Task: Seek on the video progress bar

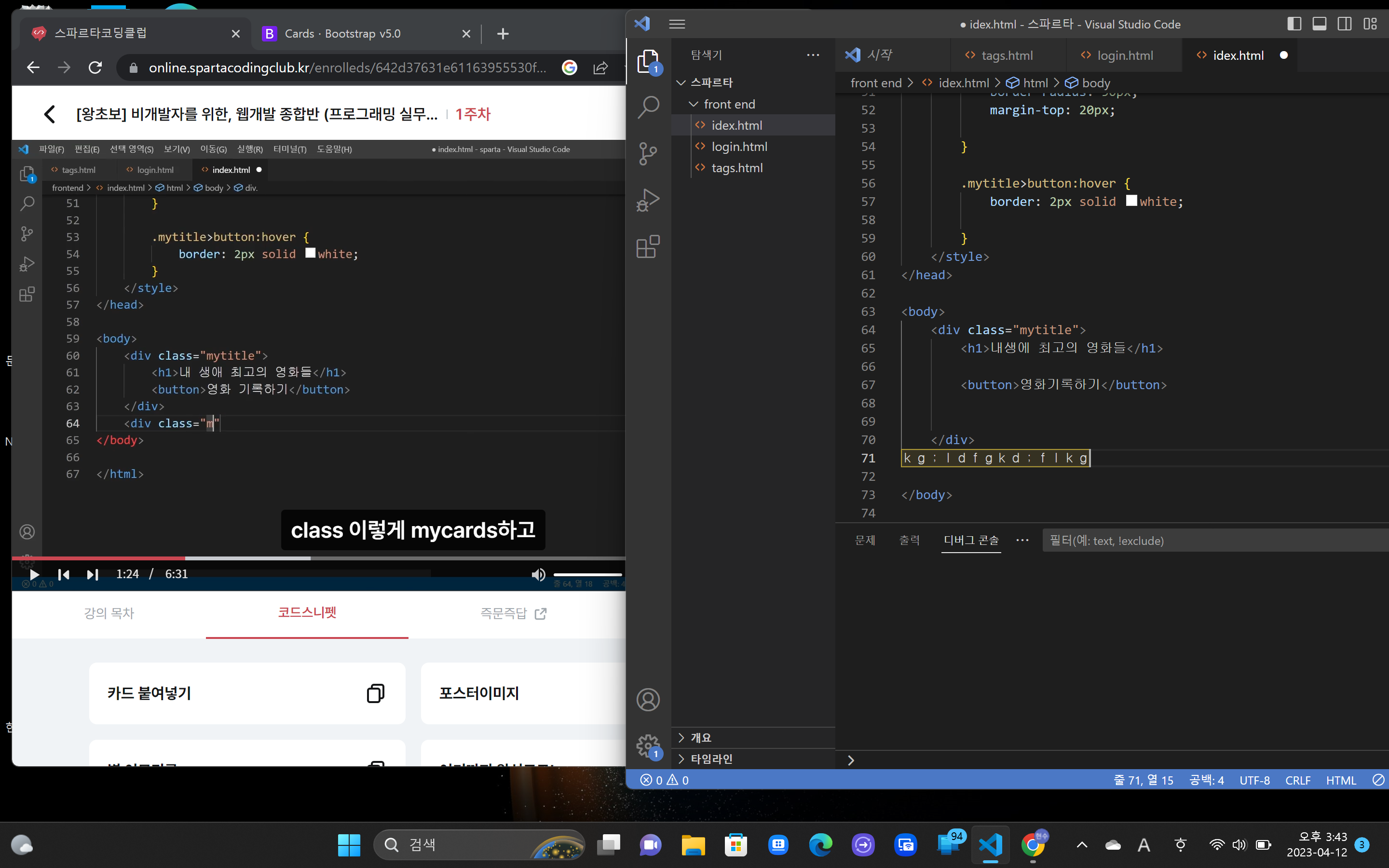Action: pyautogui.click(x=318, y=558)
